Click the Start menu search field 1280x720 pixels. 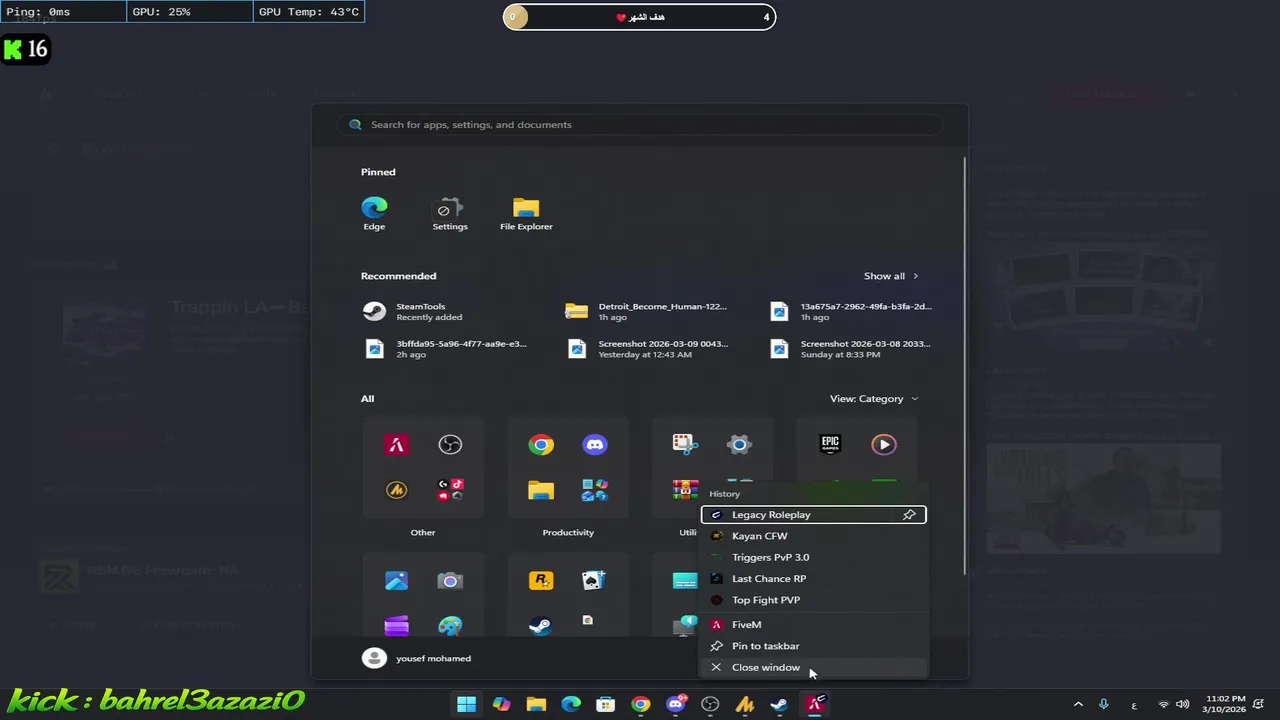[x=640, y=125]
